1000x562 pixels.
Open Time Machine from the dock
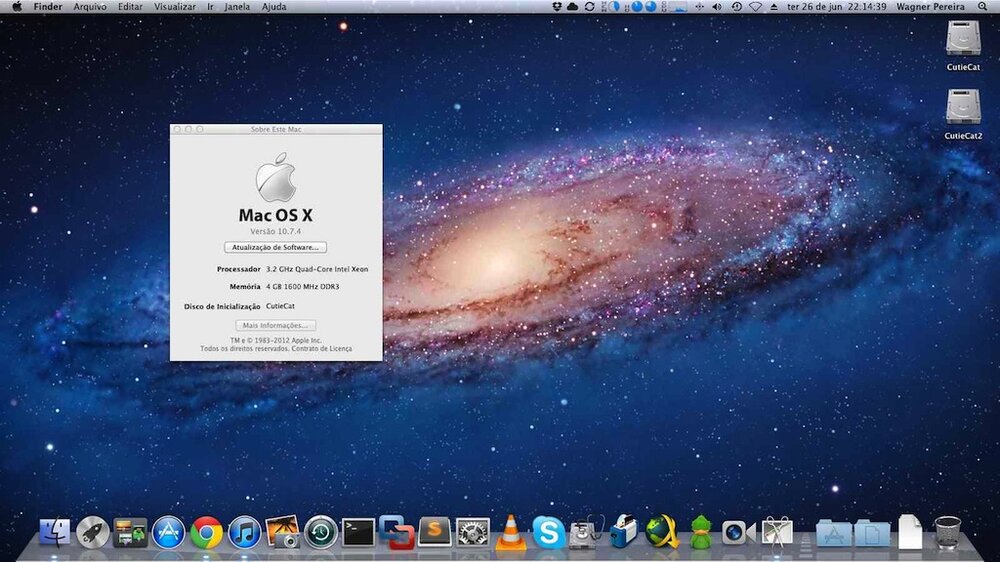click(320, 532)
